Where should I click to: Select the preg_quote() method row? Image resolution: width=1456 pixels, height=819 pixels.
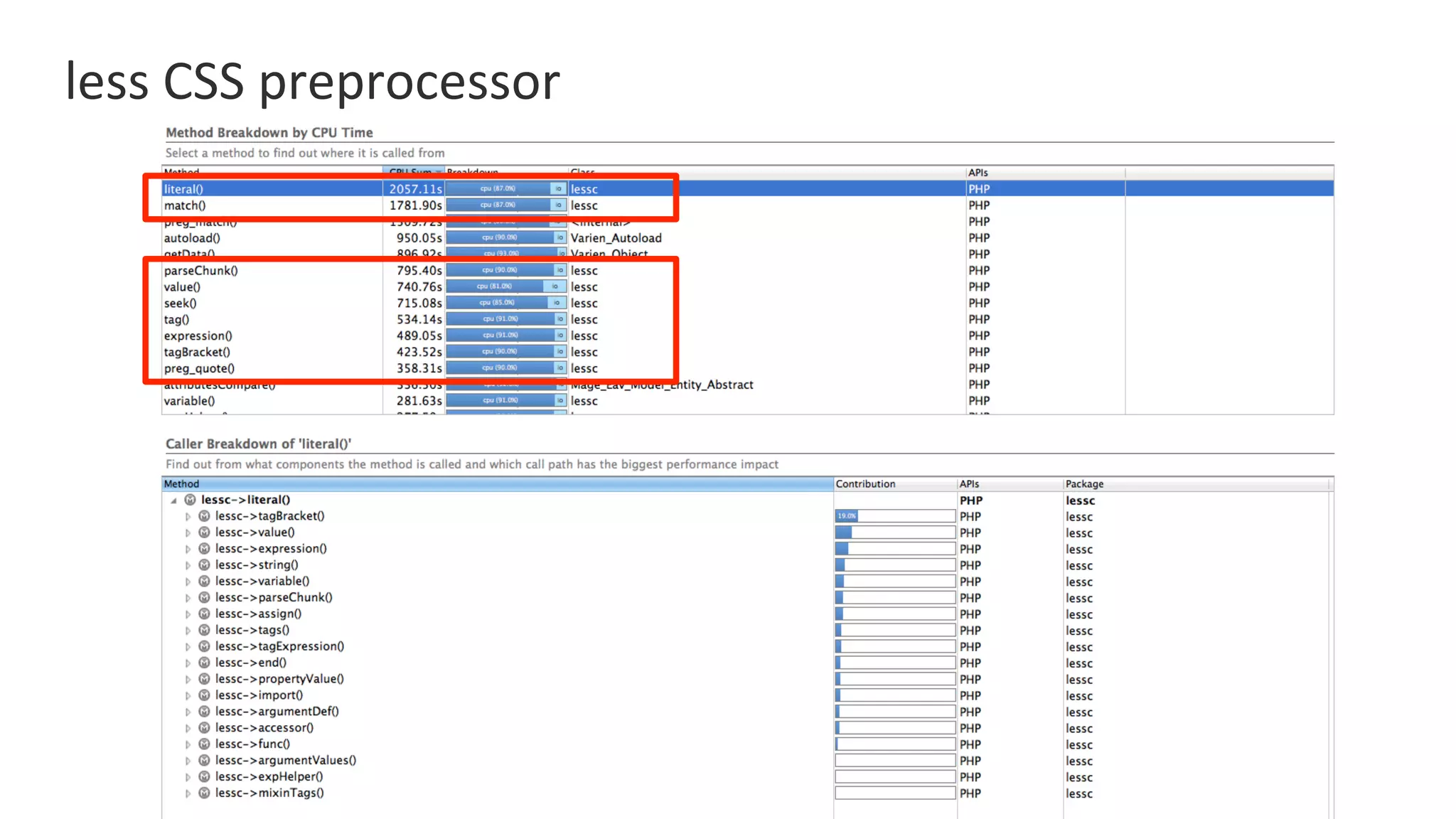pos(748,369)
